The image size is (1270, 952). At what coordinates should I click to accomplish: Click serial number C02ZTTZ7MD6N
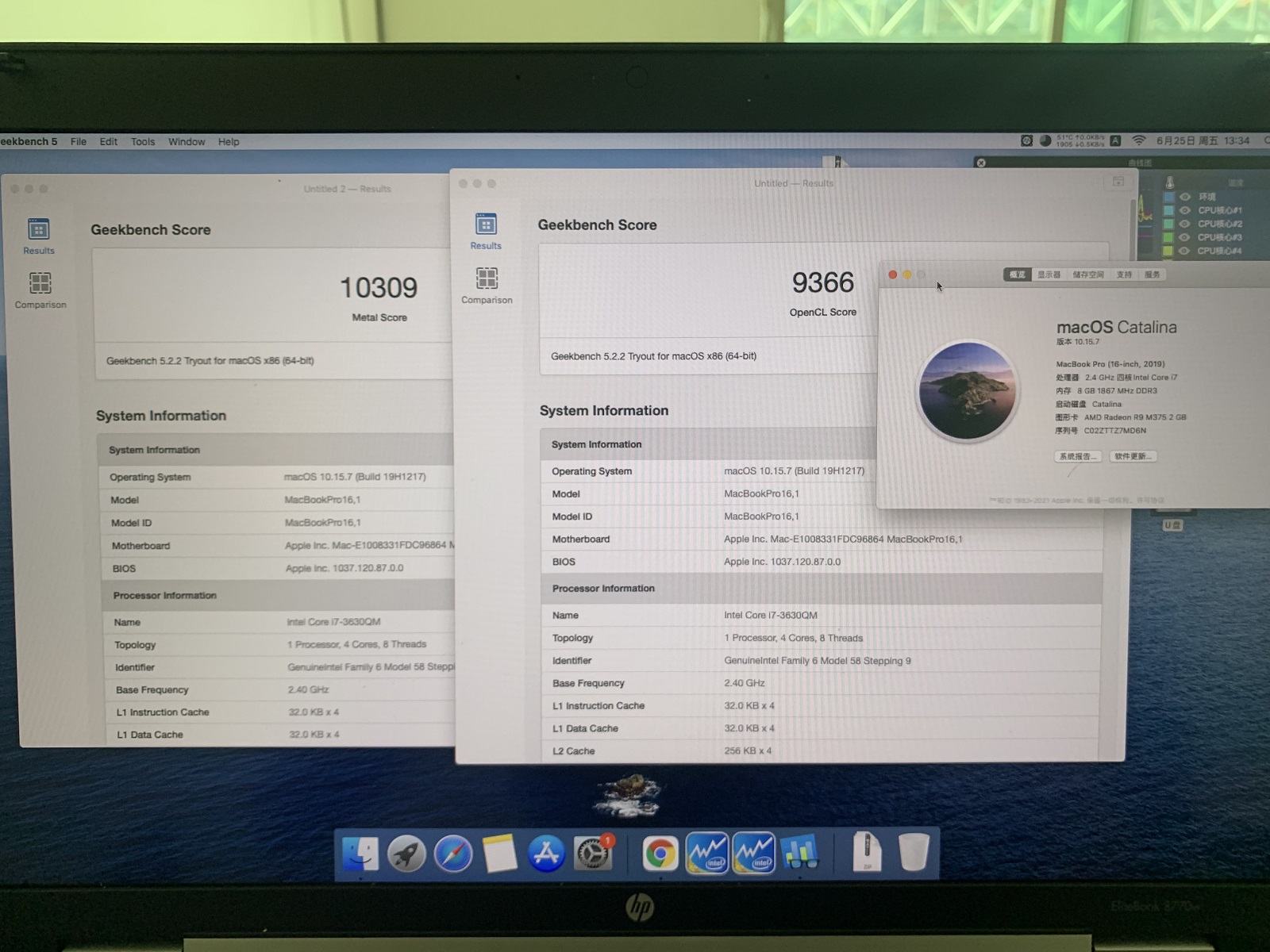pos(1115,431)
